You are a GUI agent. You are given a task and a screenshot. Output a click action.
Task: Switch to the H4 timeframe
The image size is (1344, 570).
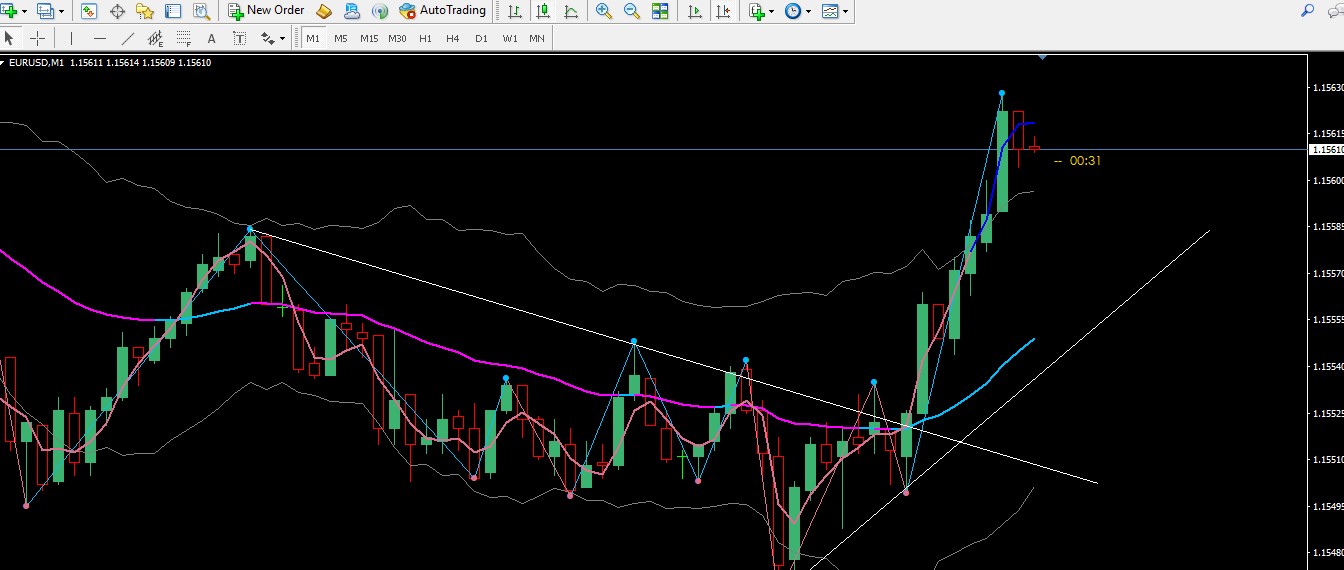click(x=453, y=38)
